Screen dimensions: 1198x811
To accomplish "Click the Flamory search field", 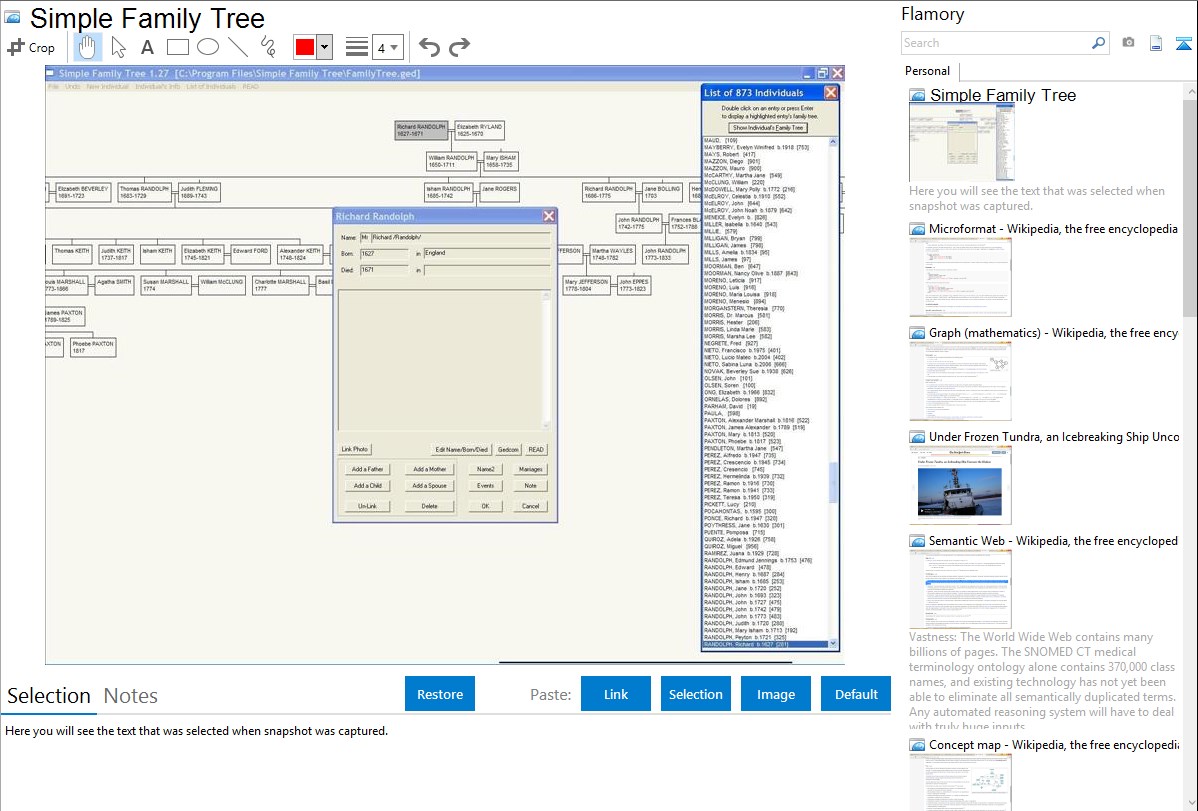I will coord(996,43).
